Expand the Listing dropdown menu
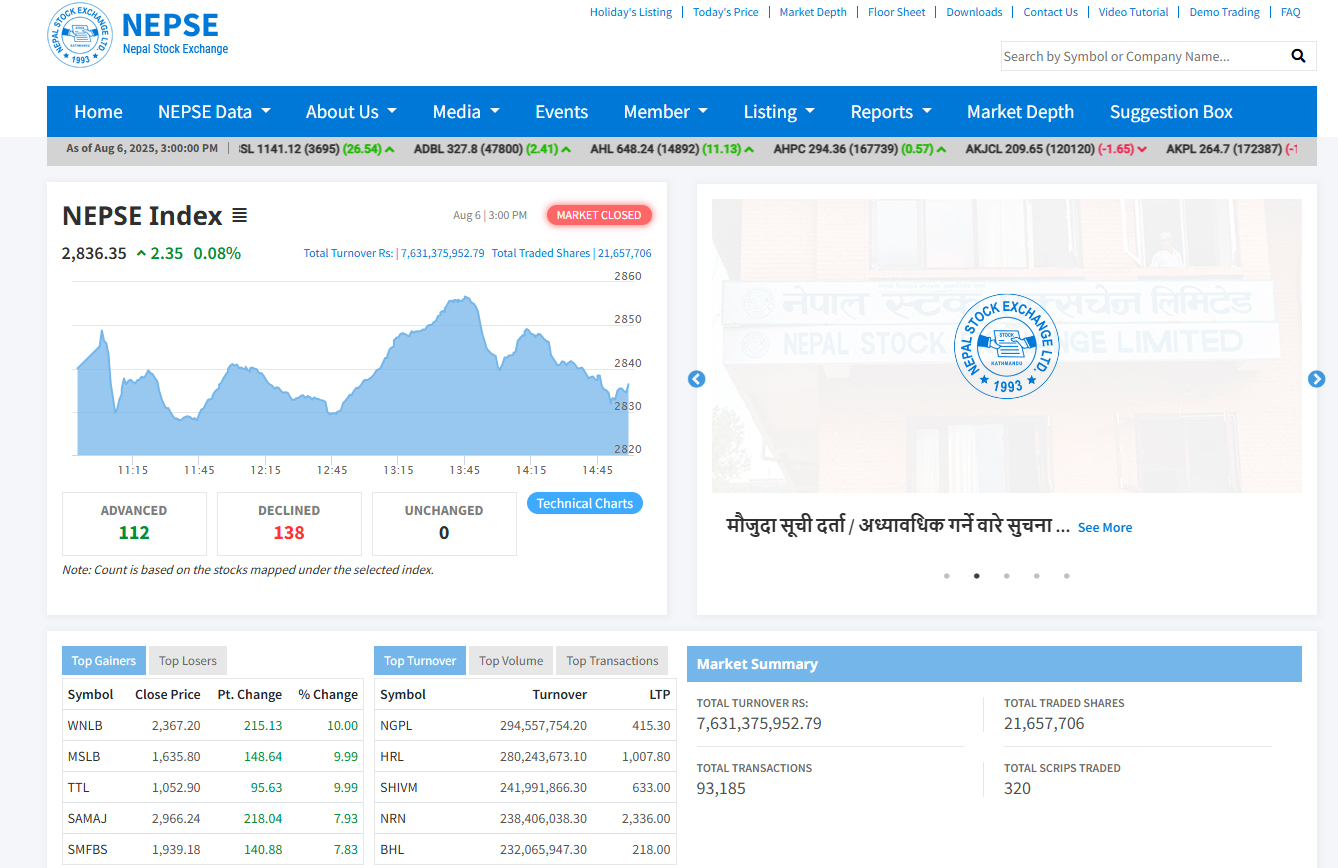 778,112
